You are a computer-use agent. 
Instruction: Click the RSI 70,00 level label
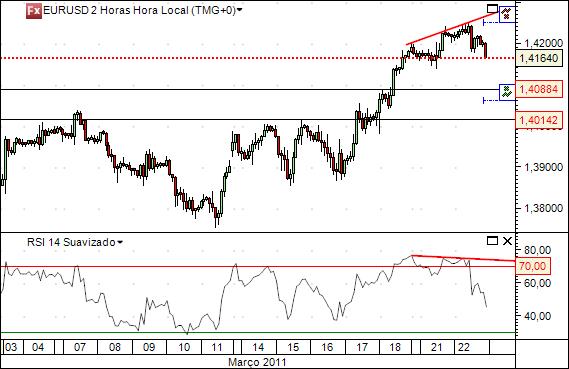(x=532, y=266)
